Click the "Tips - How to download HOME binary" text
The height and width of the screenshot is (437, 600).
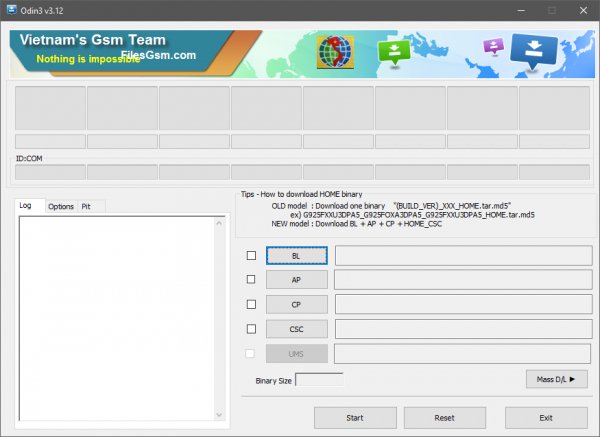pyautogui.click(x=302, y=194)
